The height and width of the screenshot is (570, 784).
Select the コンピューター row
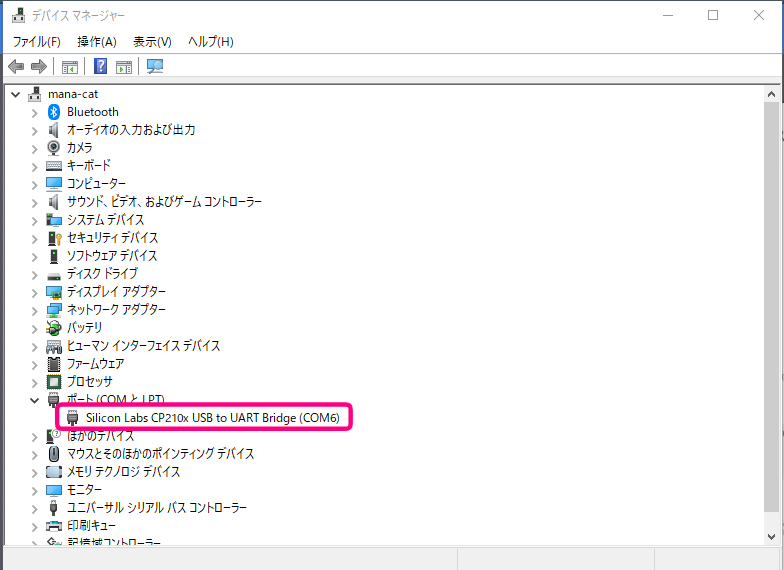pos(96,184)
